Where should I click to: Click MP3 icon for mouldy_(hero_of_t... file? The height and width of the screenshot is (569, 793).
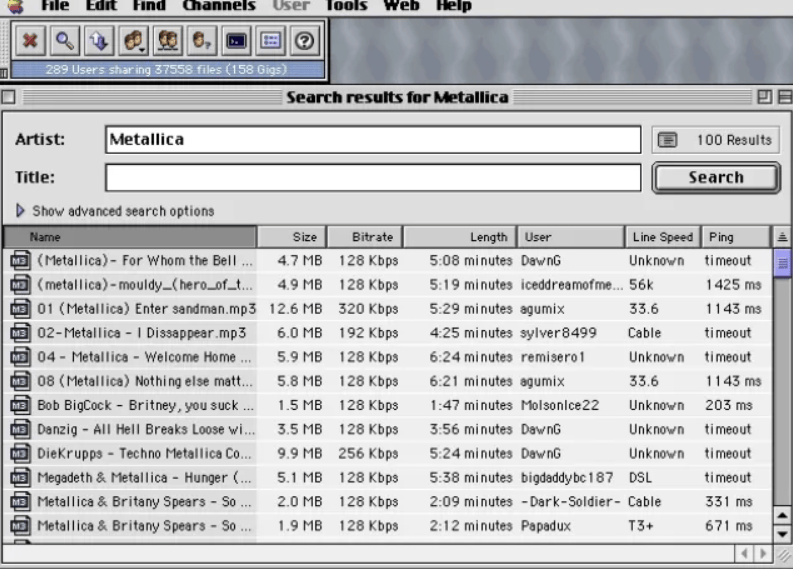[20, 284]
